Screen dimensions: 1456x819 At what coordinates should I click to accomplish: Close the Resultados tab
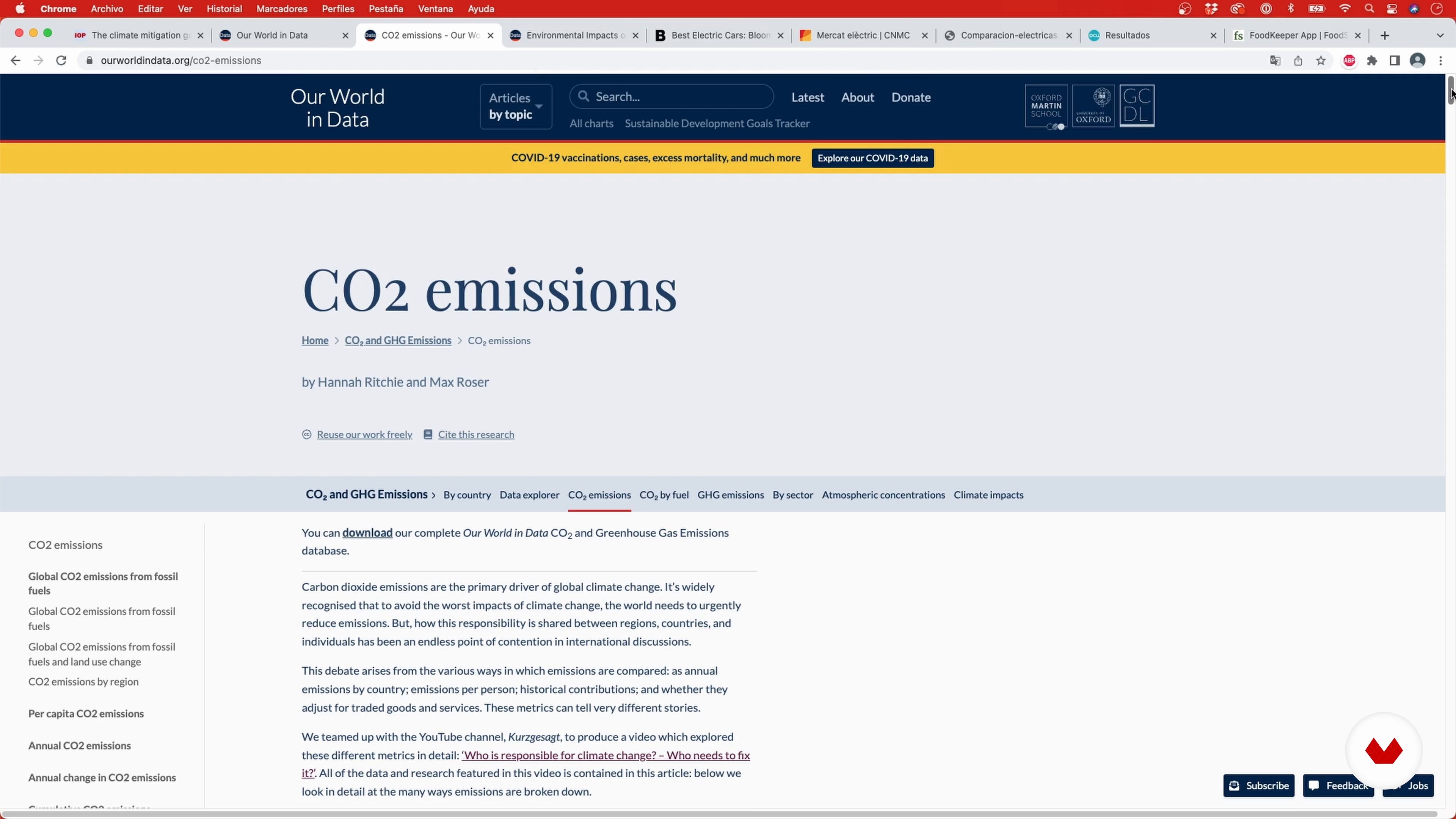point(1213,36)
